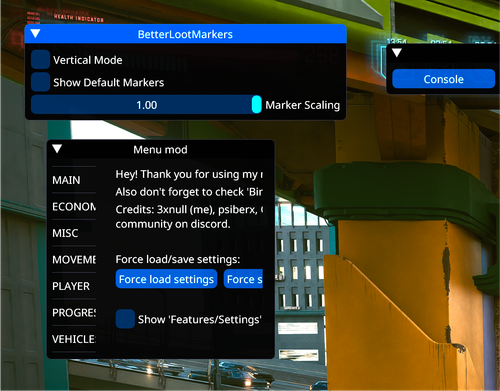Click the 'Also don't forget to check' line
This screenshot has width=500, height=391.
pos(189,192)
